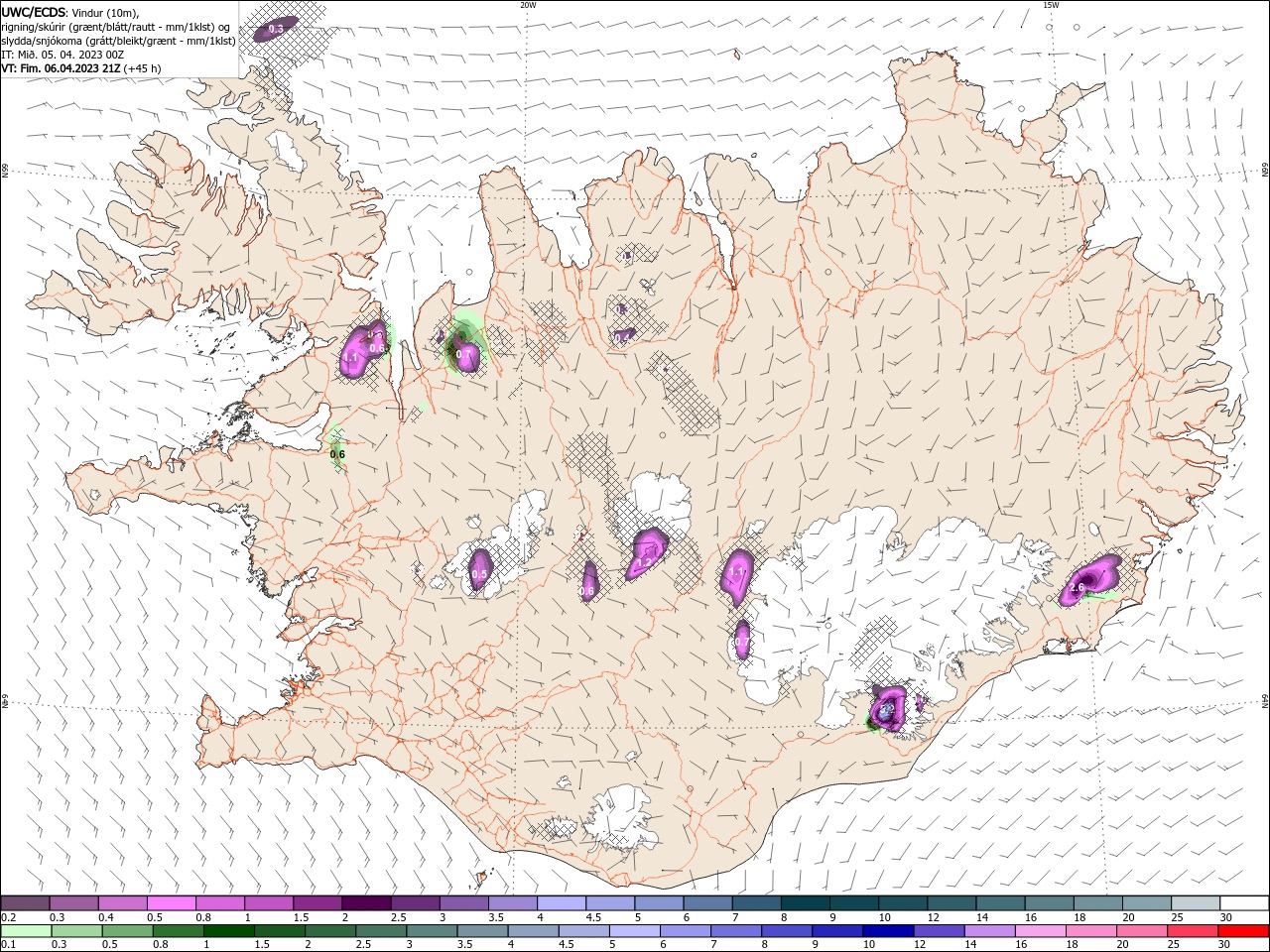Click the '2.6' snowfall value in southeast Iceland

coord(1078,588)
